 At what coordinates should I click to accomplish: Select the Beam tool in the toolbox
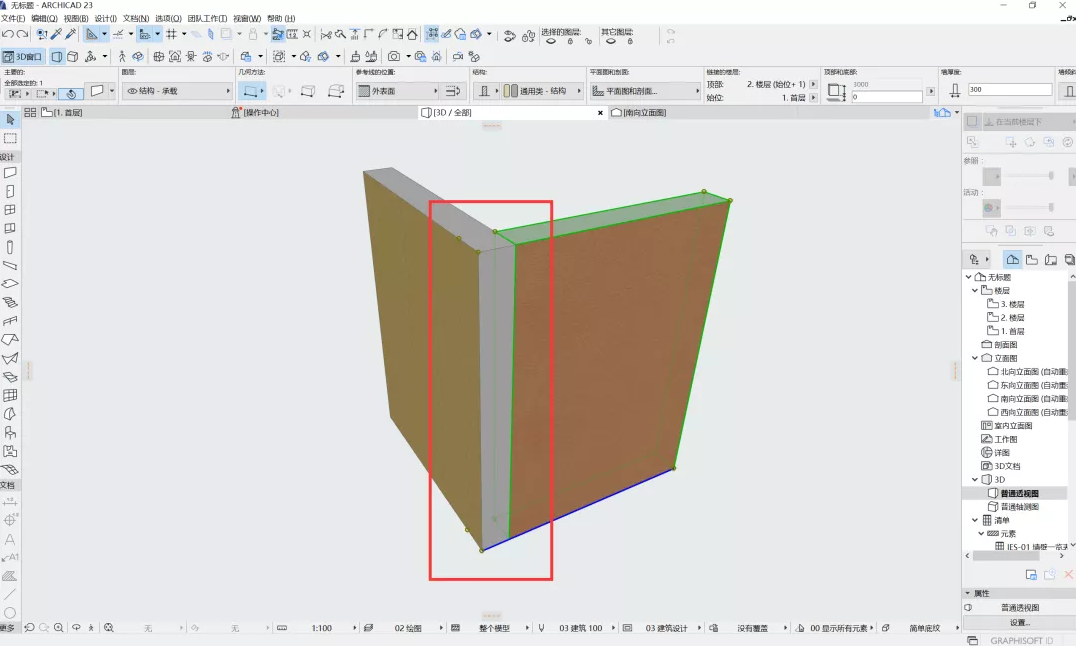pyautogui.click(x=10, y=266)
